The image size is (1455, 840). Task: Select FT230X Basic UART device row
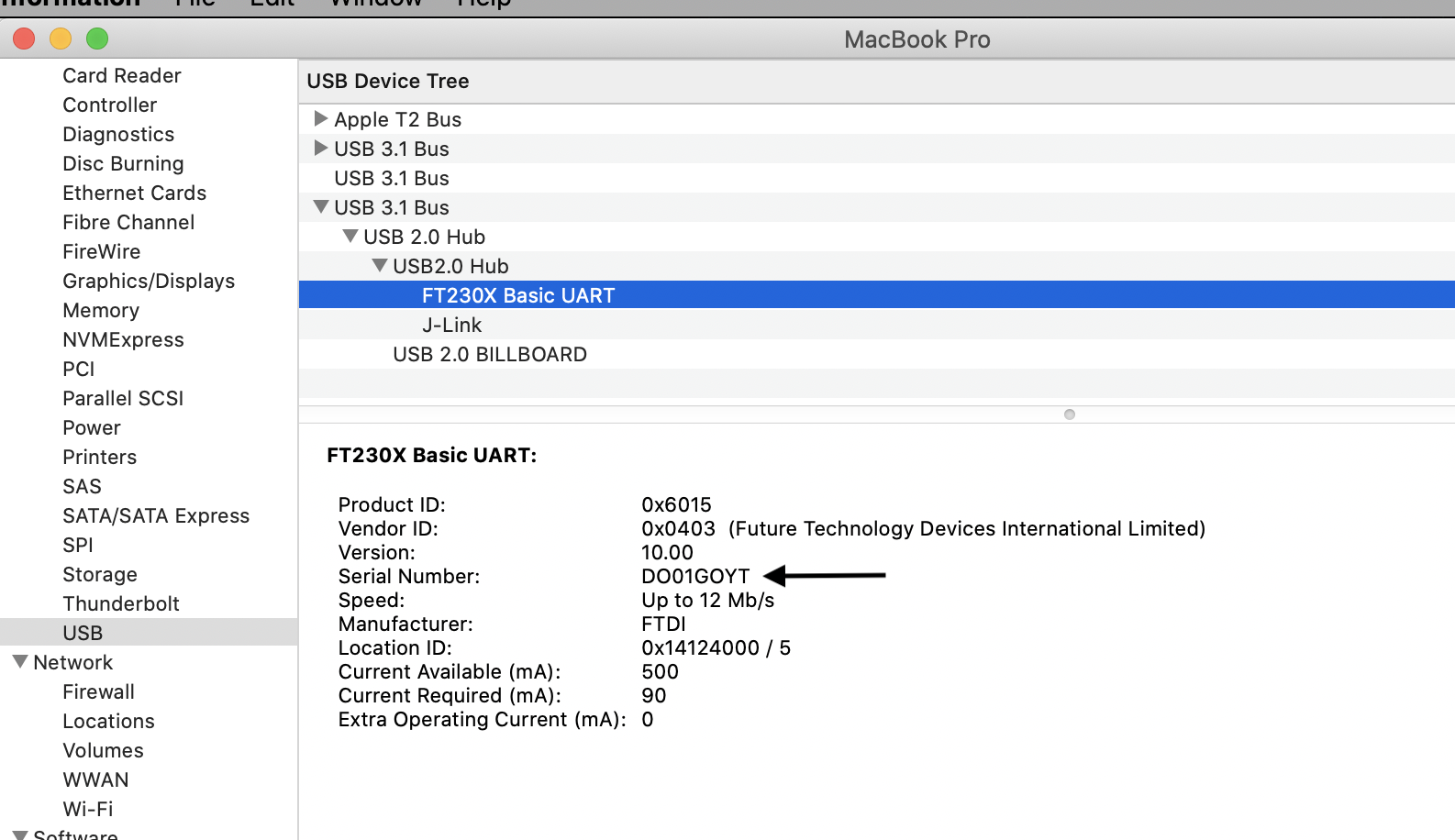pos(877,295)
